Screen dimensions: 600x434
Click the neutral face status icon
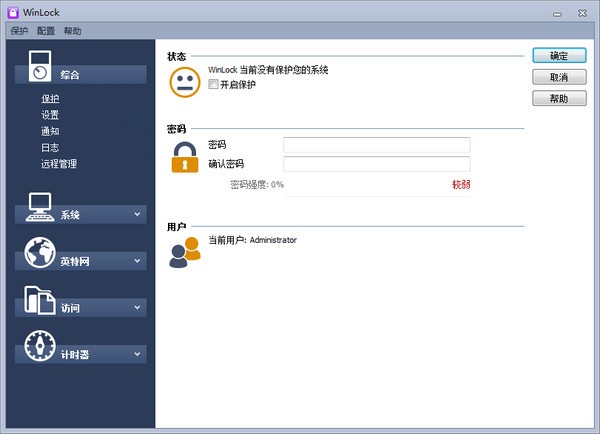coord(184,82)
